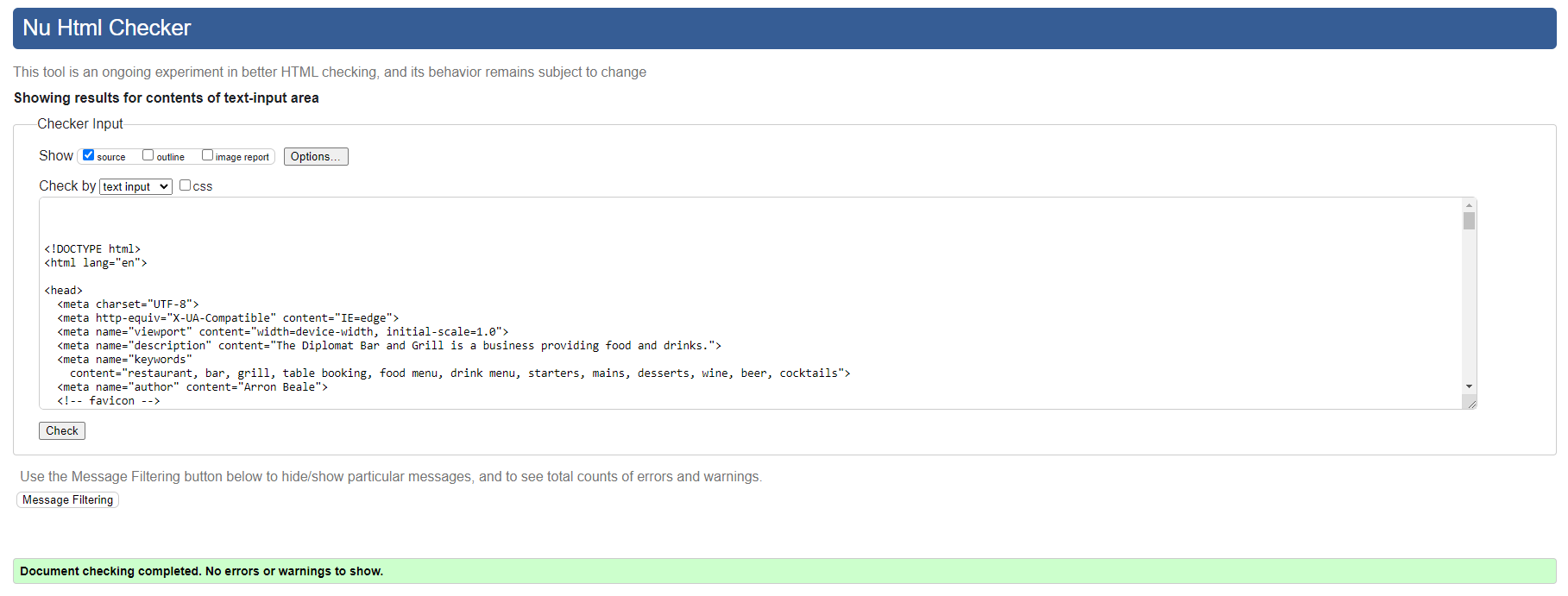
Task: Open the 'text input' Check by dropdown
Action: point(136,186)
